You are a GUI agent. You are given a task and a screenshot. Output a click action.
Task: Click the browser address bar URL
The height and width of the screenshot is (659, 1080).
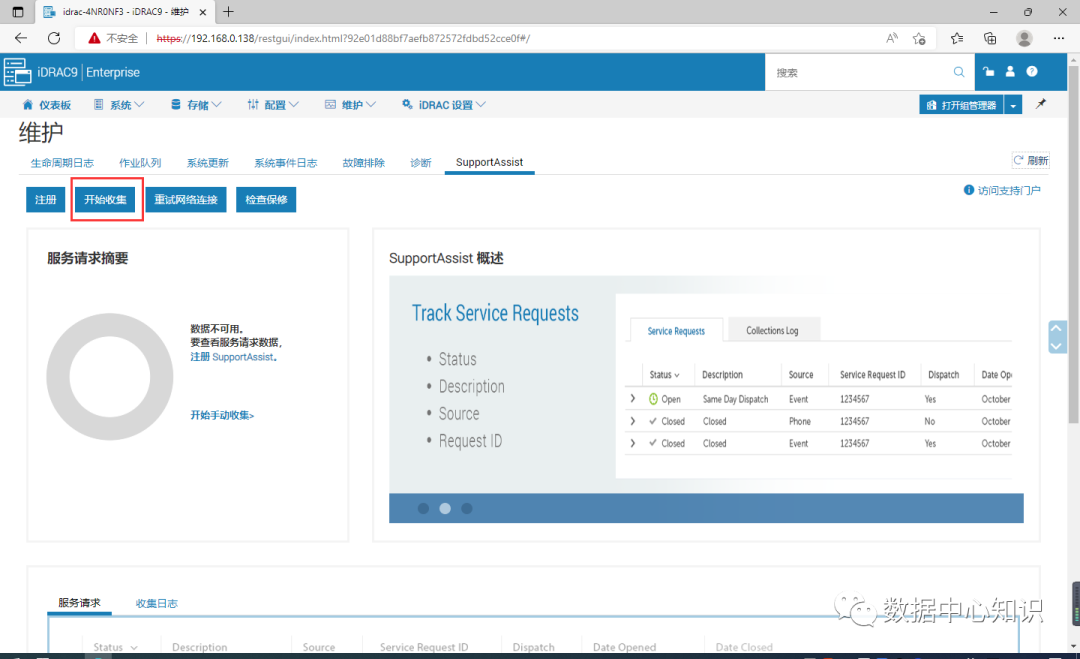pyautogui.click(x=343, y=39)
